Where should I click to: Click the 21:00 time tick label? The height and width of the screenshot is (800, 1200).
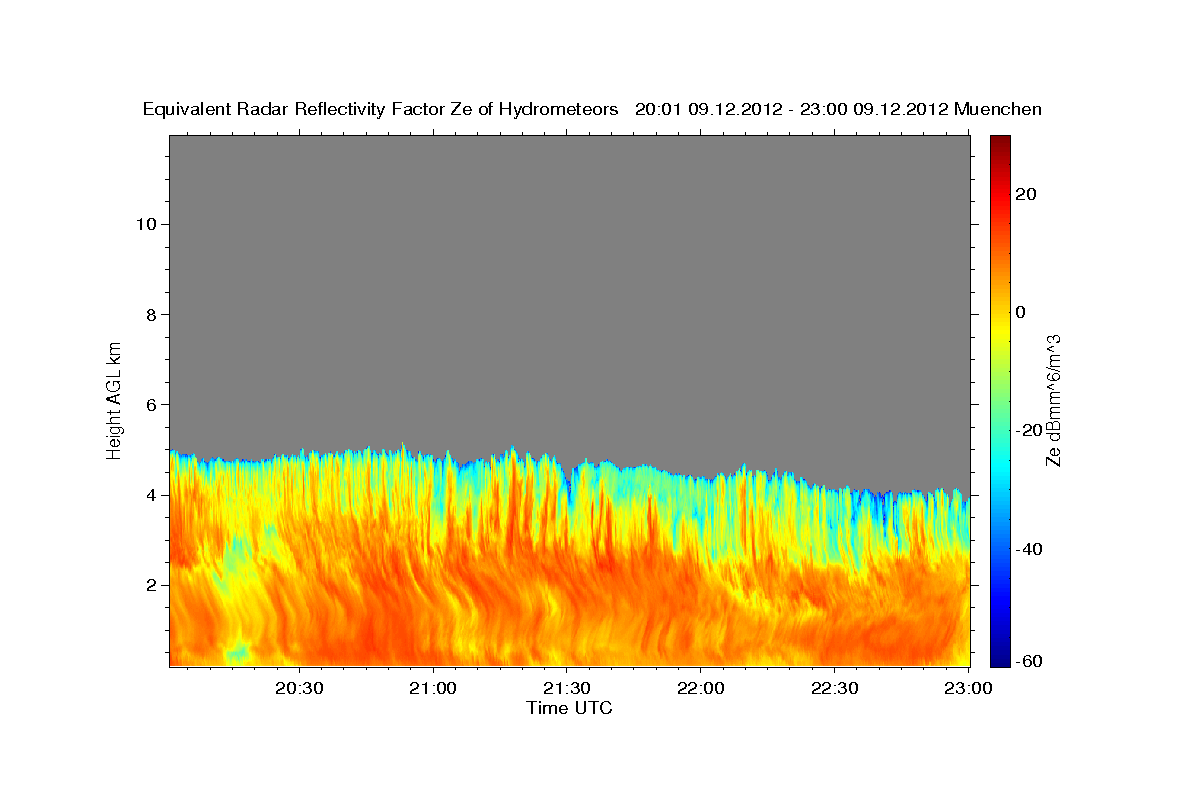434,688
